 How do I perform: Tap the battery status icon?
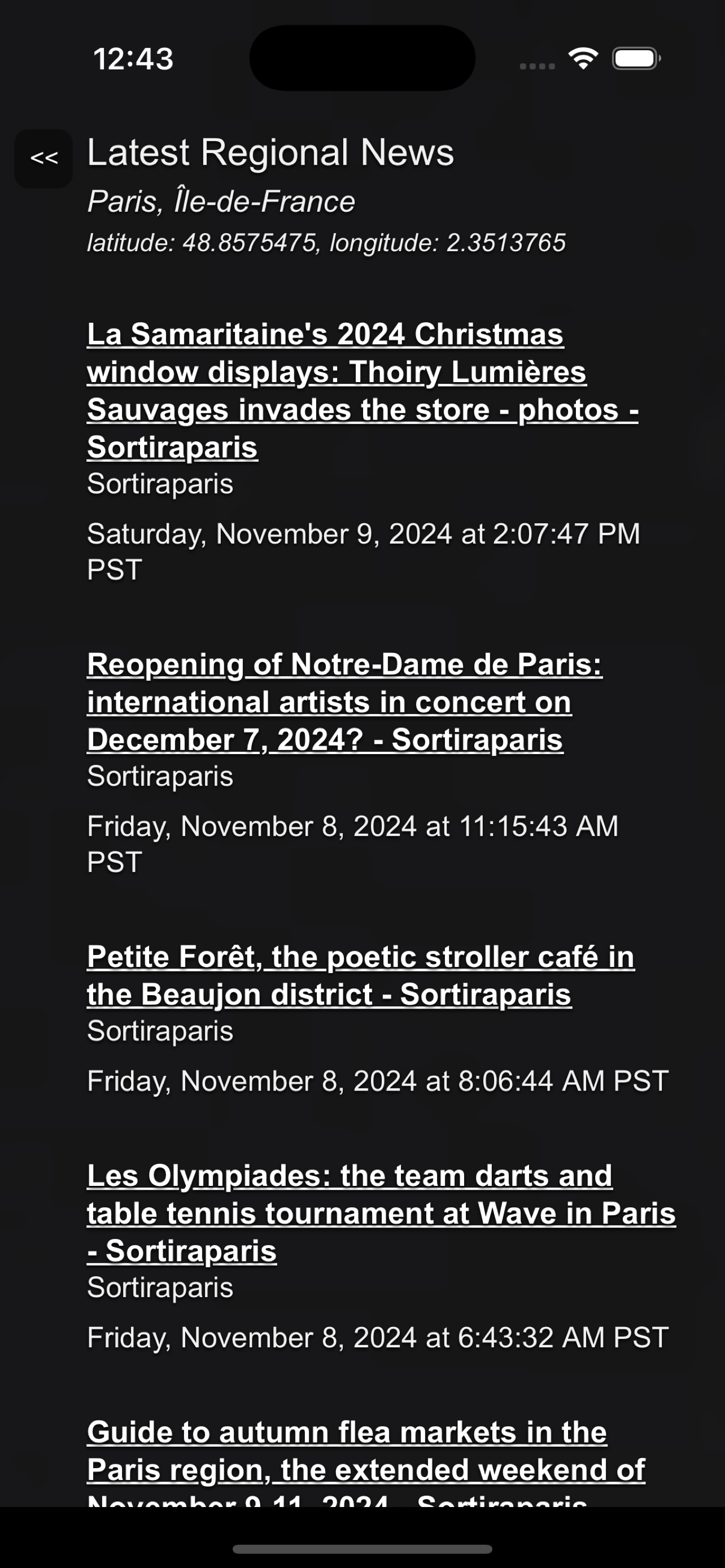coord(636,59)
